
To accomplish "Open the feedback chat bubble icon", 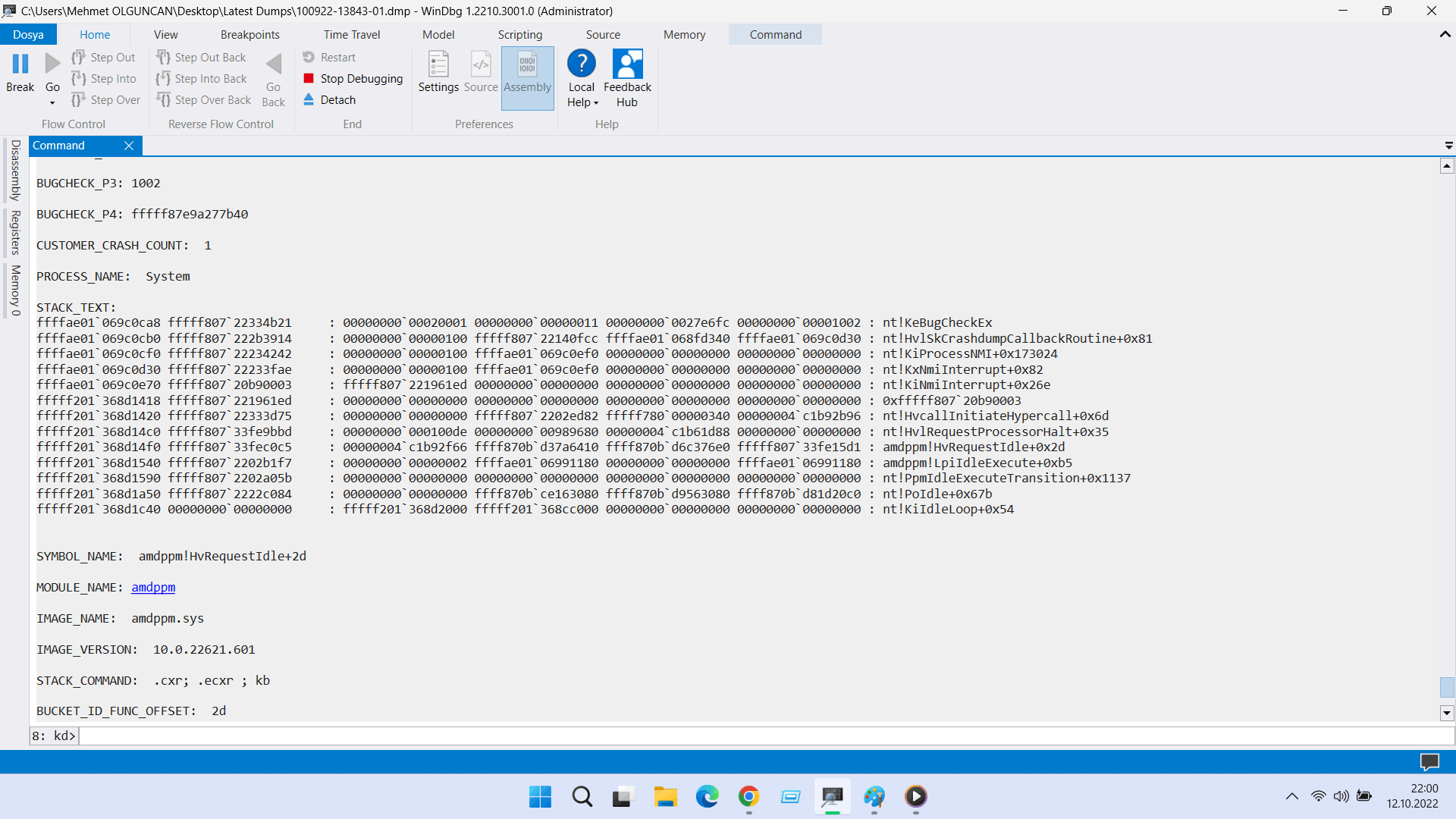I will 1429,761.
